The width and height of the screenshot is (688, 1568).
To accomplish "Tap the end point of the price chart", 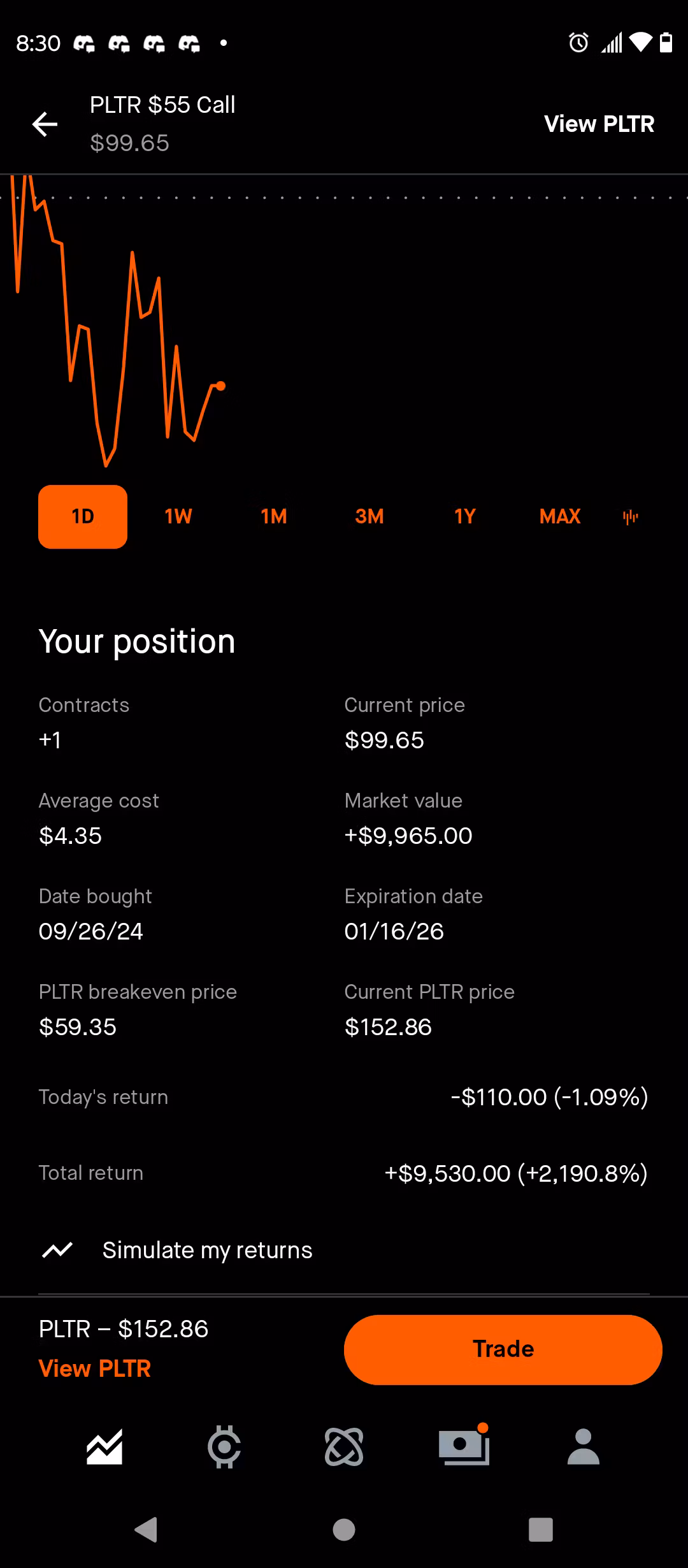I will 220,386.
